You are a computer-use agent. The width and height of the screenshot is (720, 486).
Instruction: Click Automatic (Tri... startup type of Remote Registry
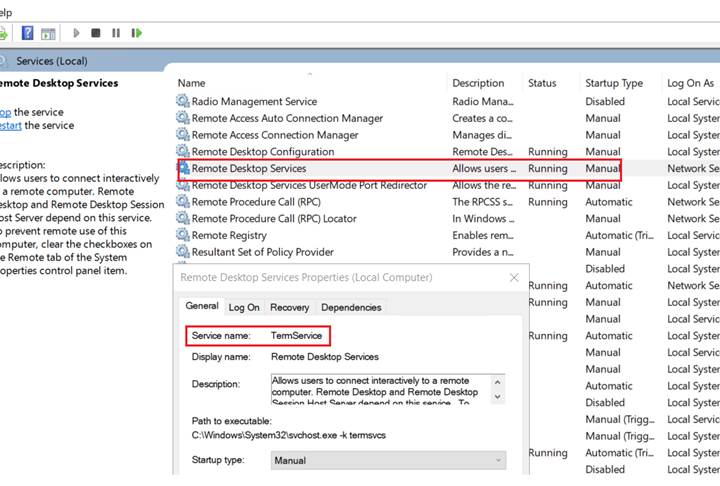(x=619, y=236)
